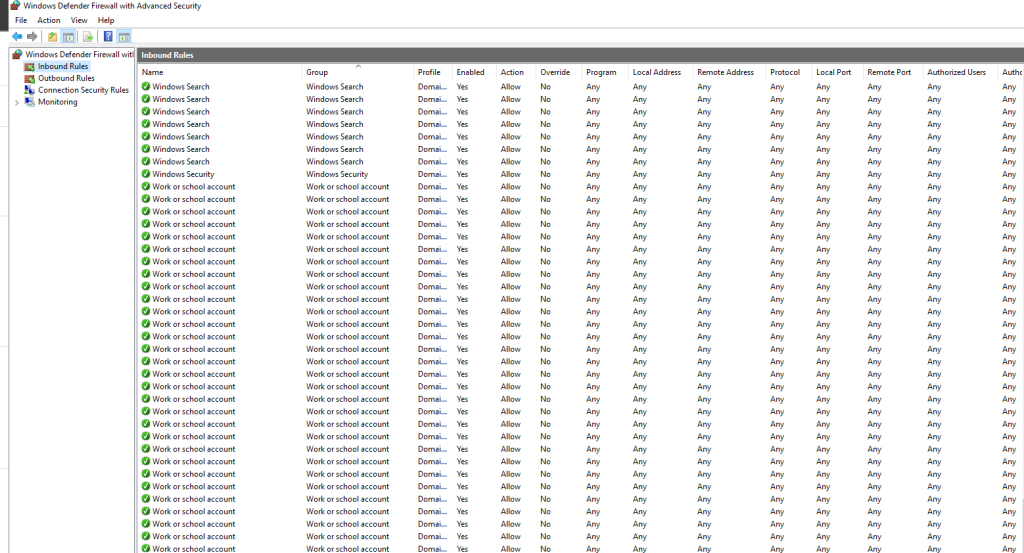Image resolution: width=1024 pixels, height=553 pixels.
Task: Select Outbound Rules in the tree
Action: (x=66, y=78)
